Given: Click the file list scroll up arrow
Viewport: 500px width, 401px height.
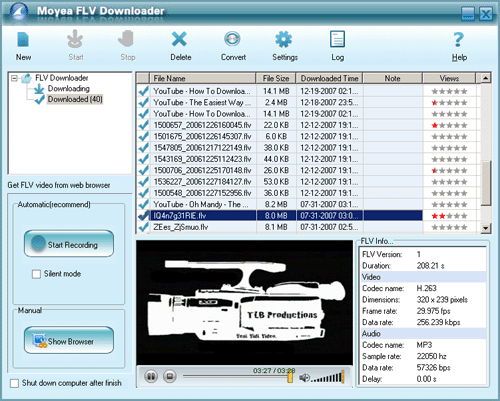Looking at the screenshot, I should (486, 78).
